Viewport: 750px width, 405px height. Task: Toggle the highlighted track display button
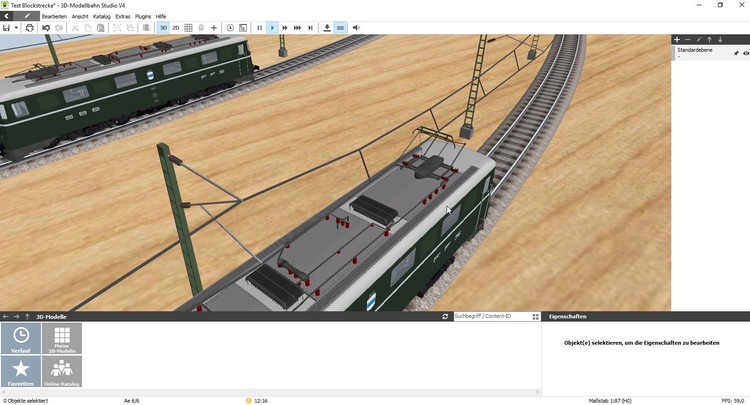pos(340,28)
